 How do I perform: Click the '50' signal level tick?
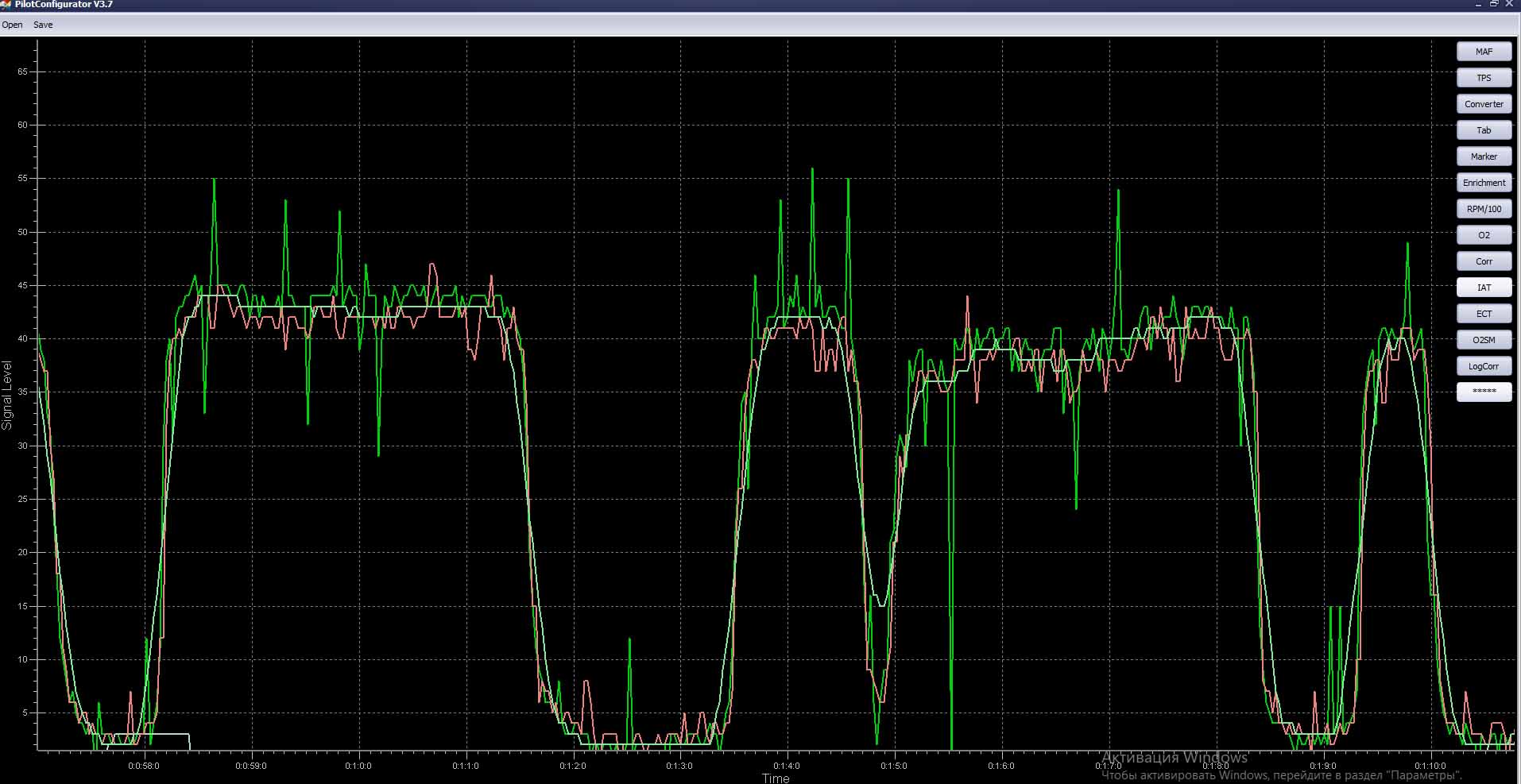(x=22, y=232)
